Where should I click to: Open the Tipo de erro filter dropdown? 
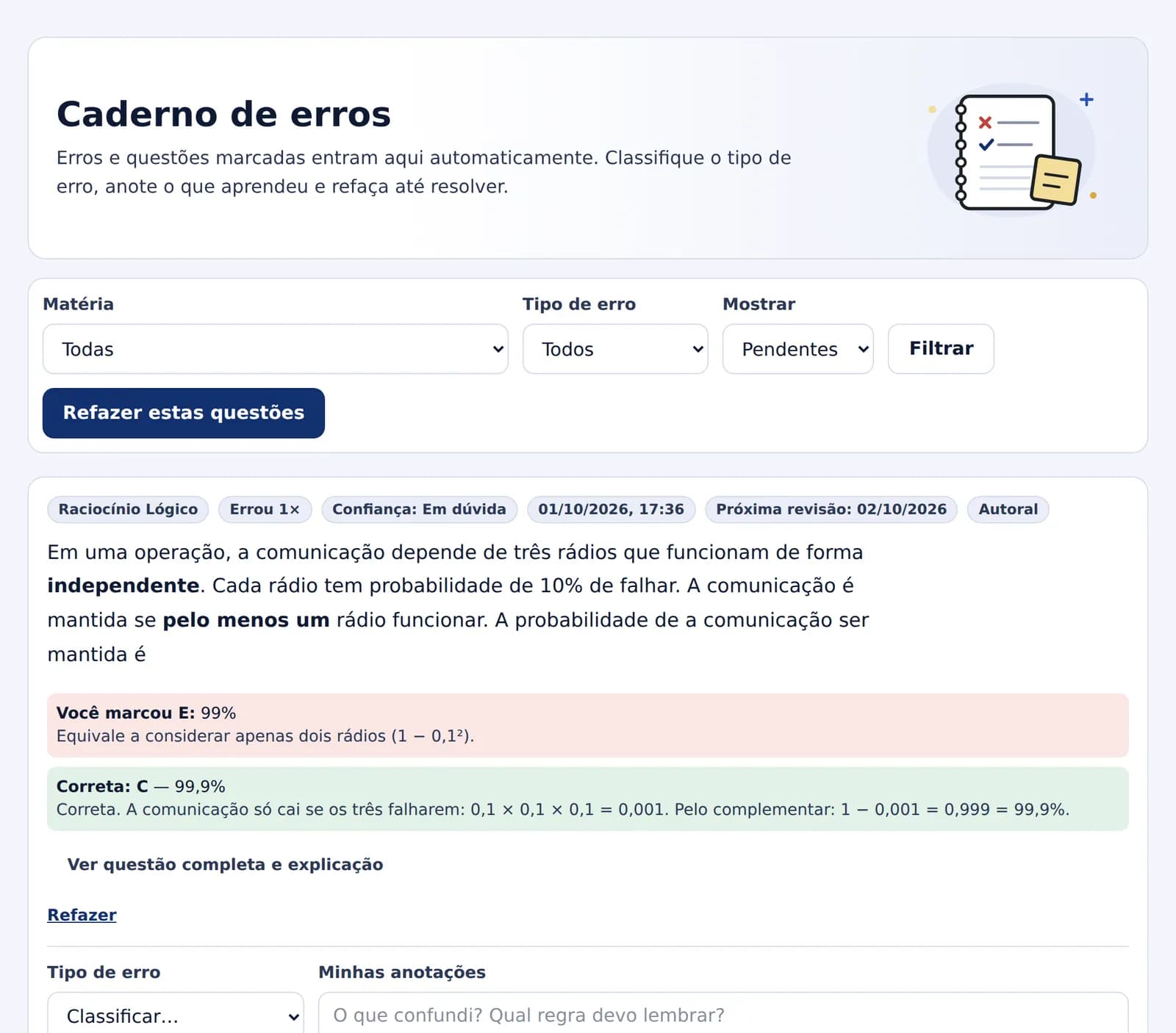[615, 349]
